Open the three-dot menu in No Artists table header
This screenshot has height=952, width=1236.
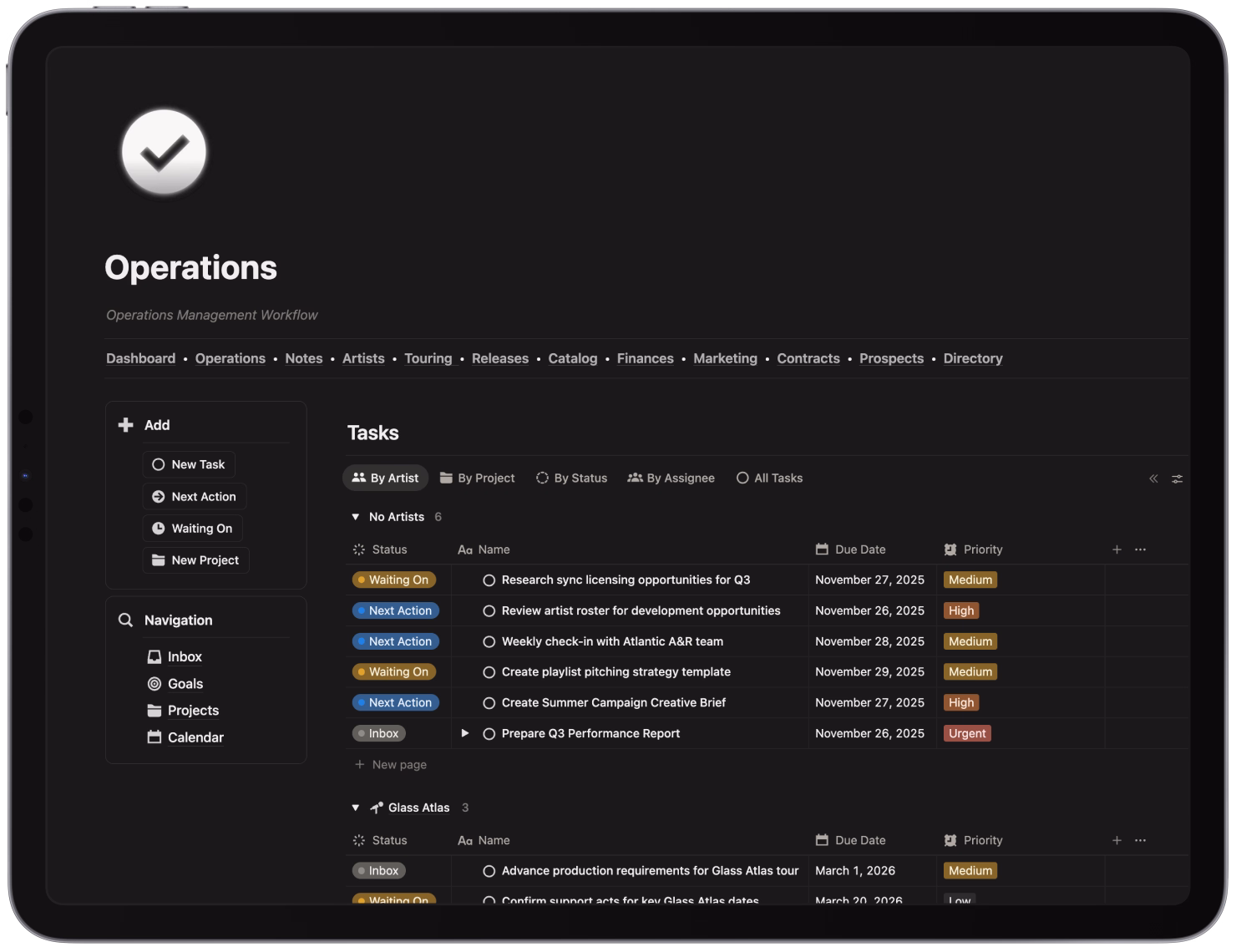pyautogui.click(x=1141, y=549)
